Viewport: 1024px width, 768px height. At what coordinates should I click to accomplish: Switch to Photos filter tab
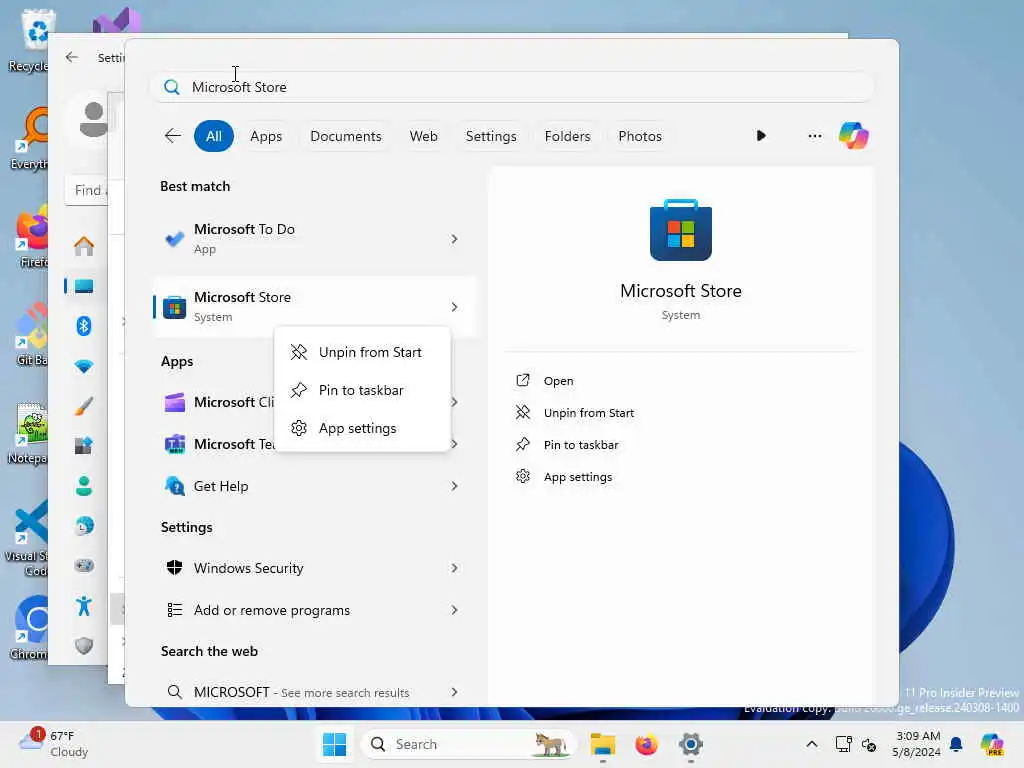[x=640, y=136]
